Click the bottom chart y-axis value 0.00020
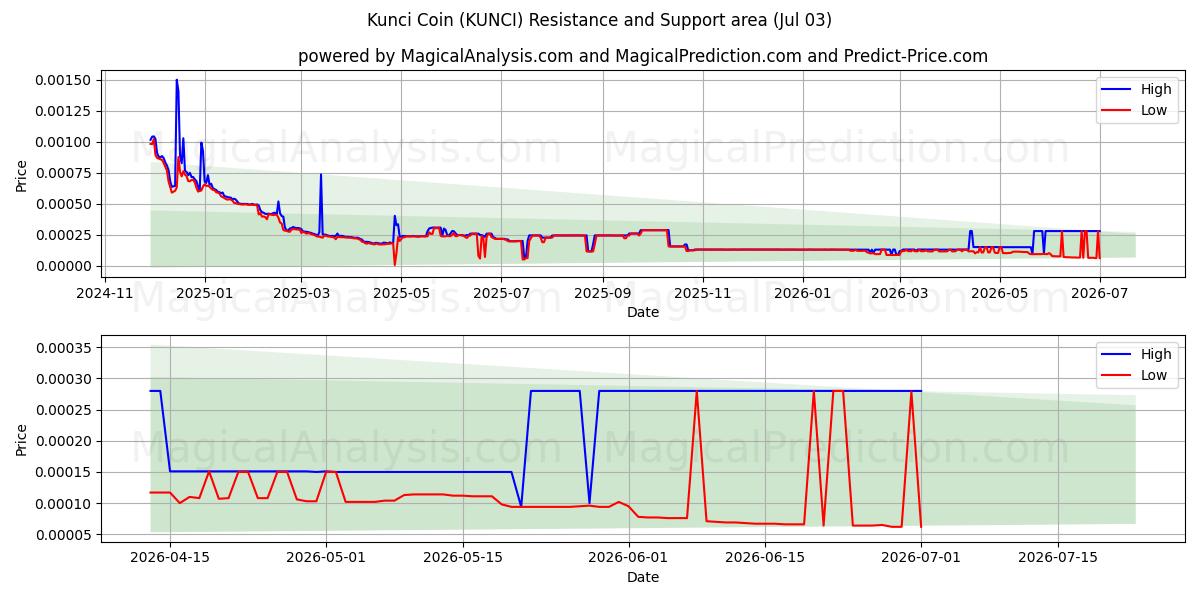1200x600 pixels. [66, 441]
